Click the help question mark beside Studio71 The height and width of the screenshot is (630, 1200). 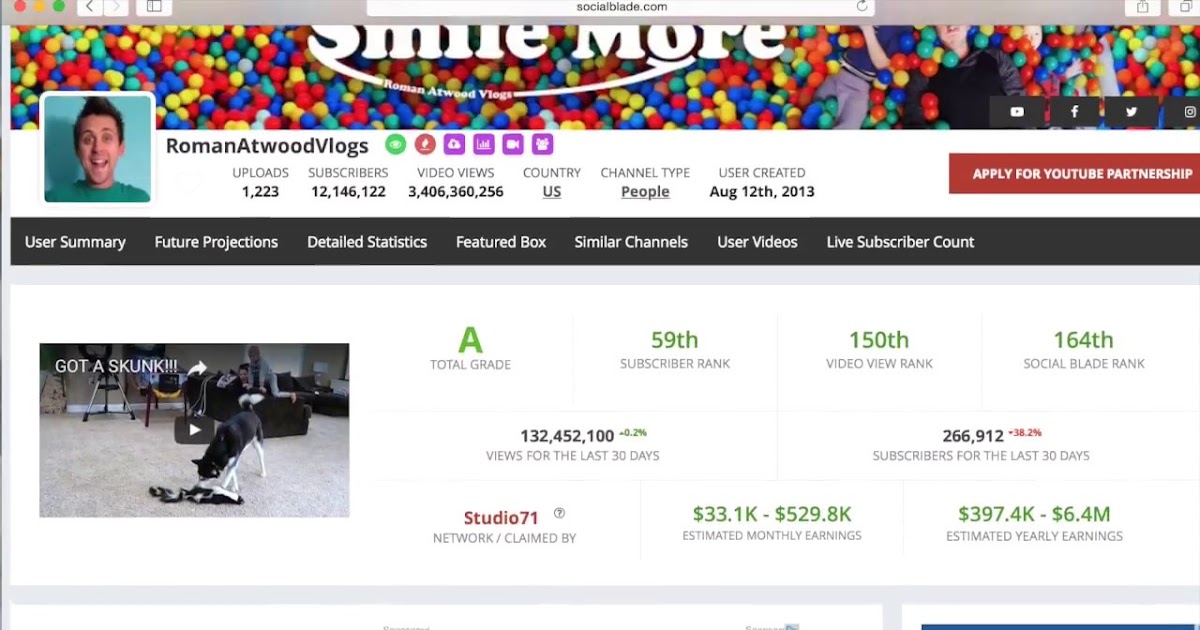pyautogui.click(x=559, y=513)
